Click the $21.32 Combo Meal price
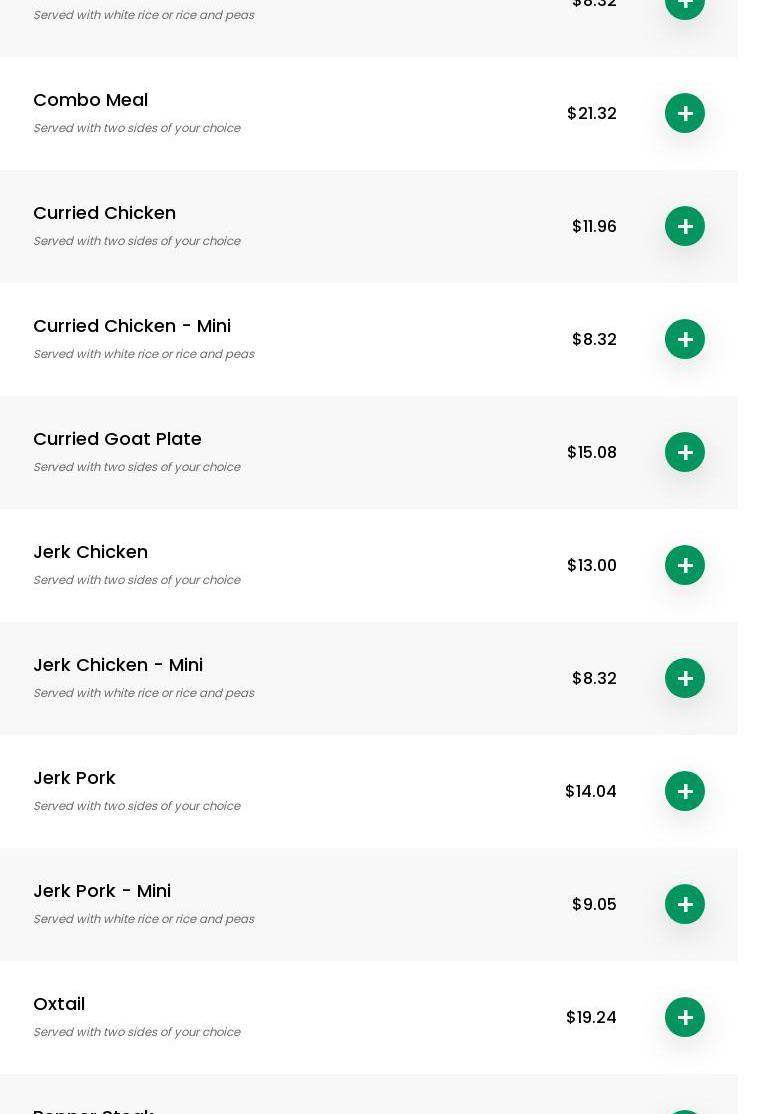Image resolution: width=770 pixels, height=1114 pixels. click(591, 113)
